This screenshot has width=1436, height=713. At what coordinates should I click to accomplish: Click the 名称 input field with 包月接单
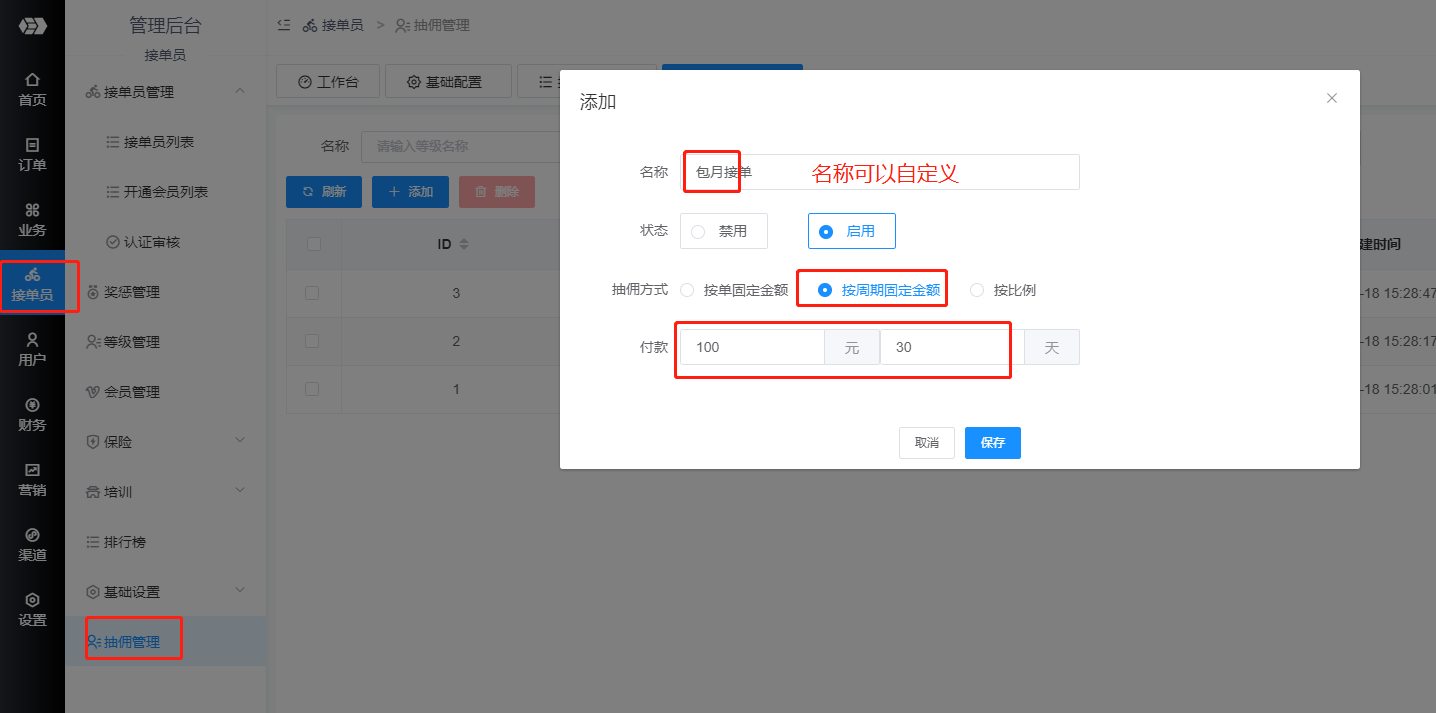click(x=878, y=172)
